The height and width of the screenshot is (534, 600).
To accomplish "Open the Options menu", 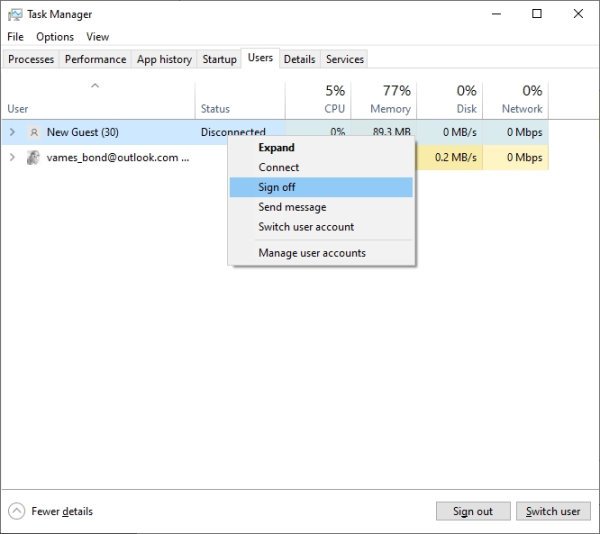I will 55,37.
